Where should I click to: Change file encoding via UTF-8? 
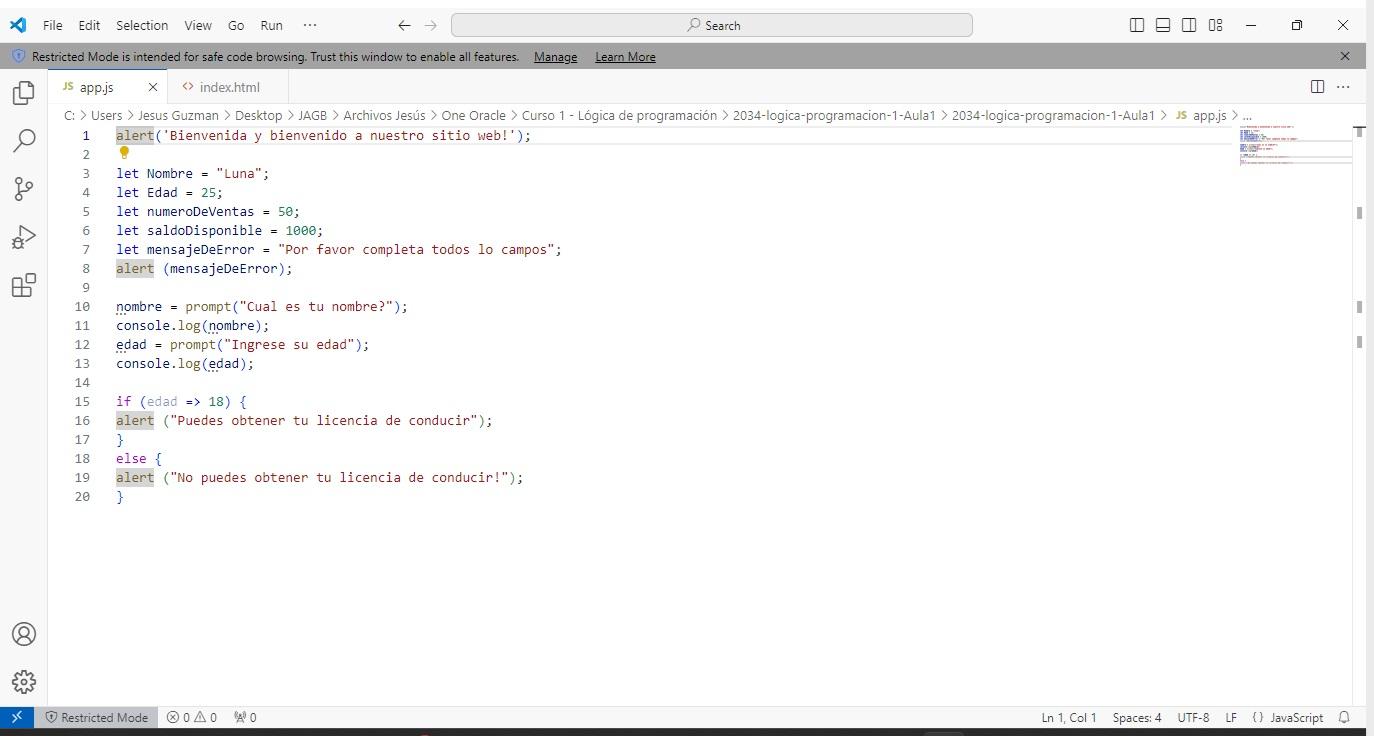click(1193, 717)
